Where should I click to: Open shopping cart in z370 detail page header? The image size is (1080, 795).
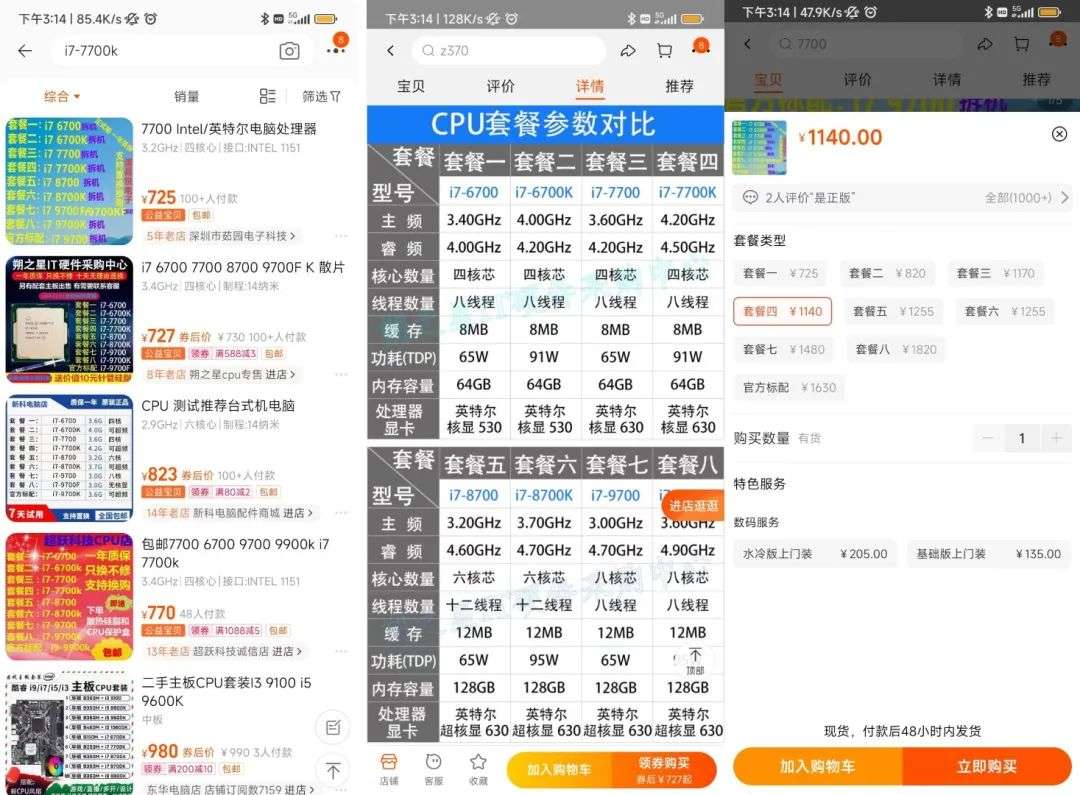click(x=665, y=50)
